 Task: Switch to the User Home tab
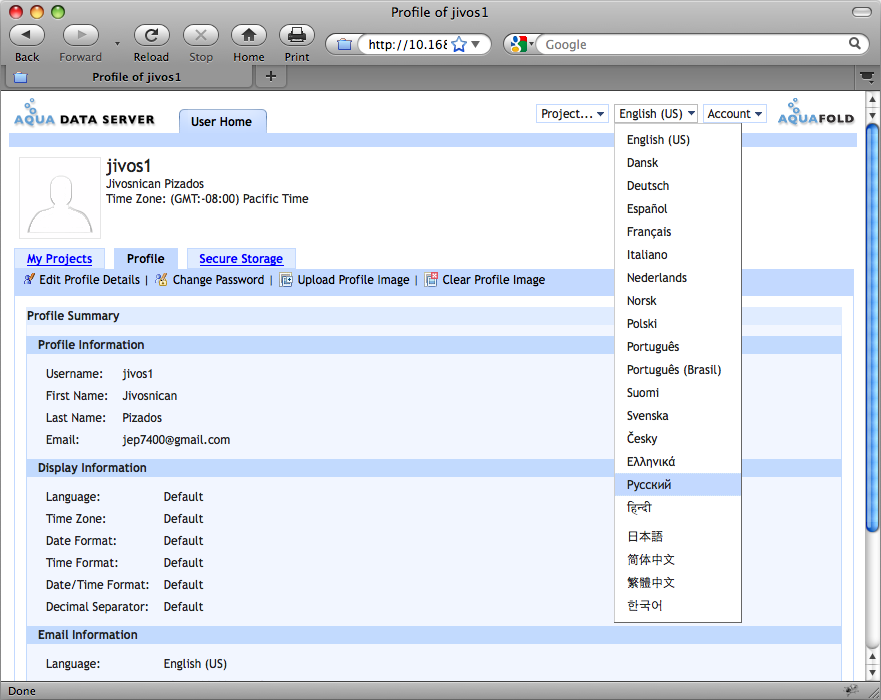(x=222, y=122)
